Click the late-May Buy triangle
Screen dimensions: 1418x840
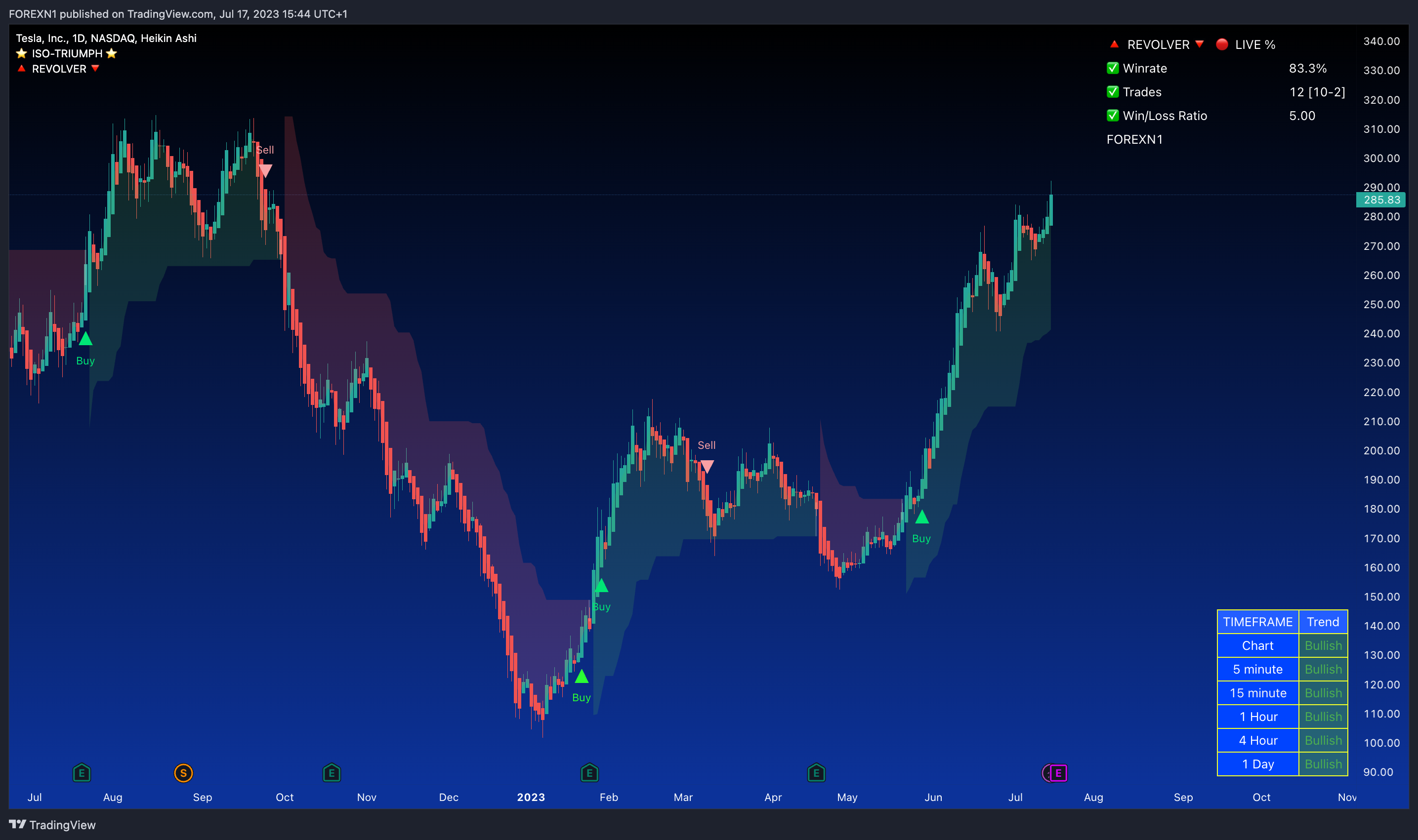pyautogui.click(x=922, y=517)
